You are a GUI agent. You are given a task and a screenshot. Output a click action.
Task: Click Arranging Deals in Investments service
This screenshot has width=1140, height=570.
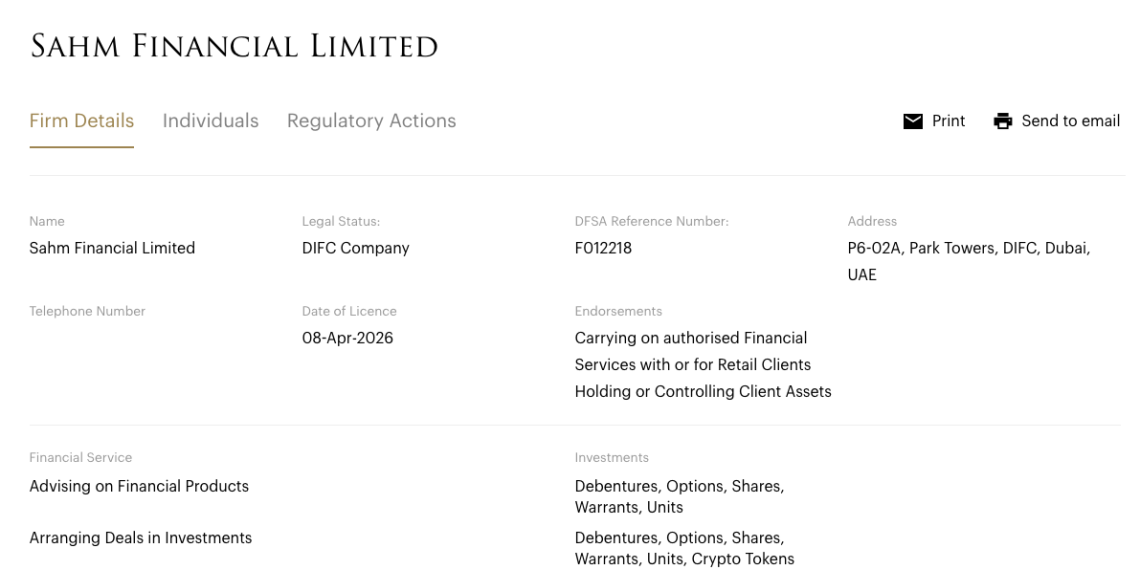[140, 538]
